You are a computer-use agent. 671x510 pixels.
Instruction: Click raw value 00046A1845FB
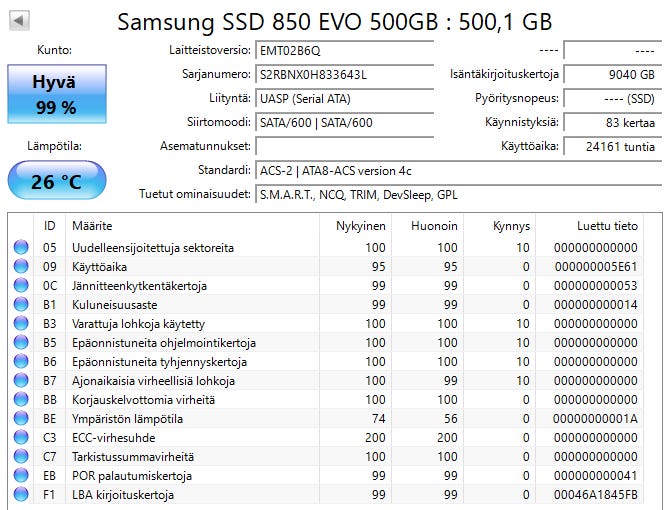(596, 495)
